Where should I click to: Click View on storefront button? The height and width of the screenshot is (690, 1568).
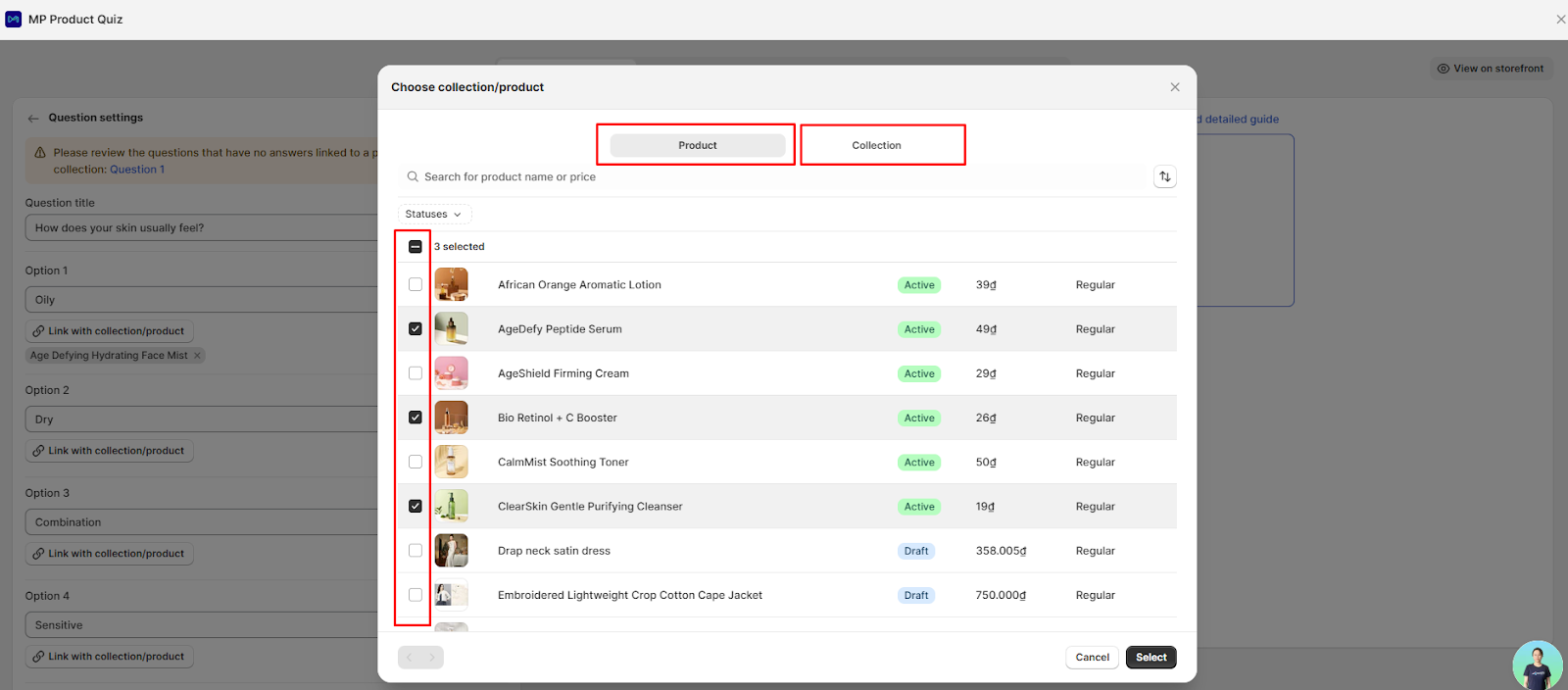(1490, 69)
